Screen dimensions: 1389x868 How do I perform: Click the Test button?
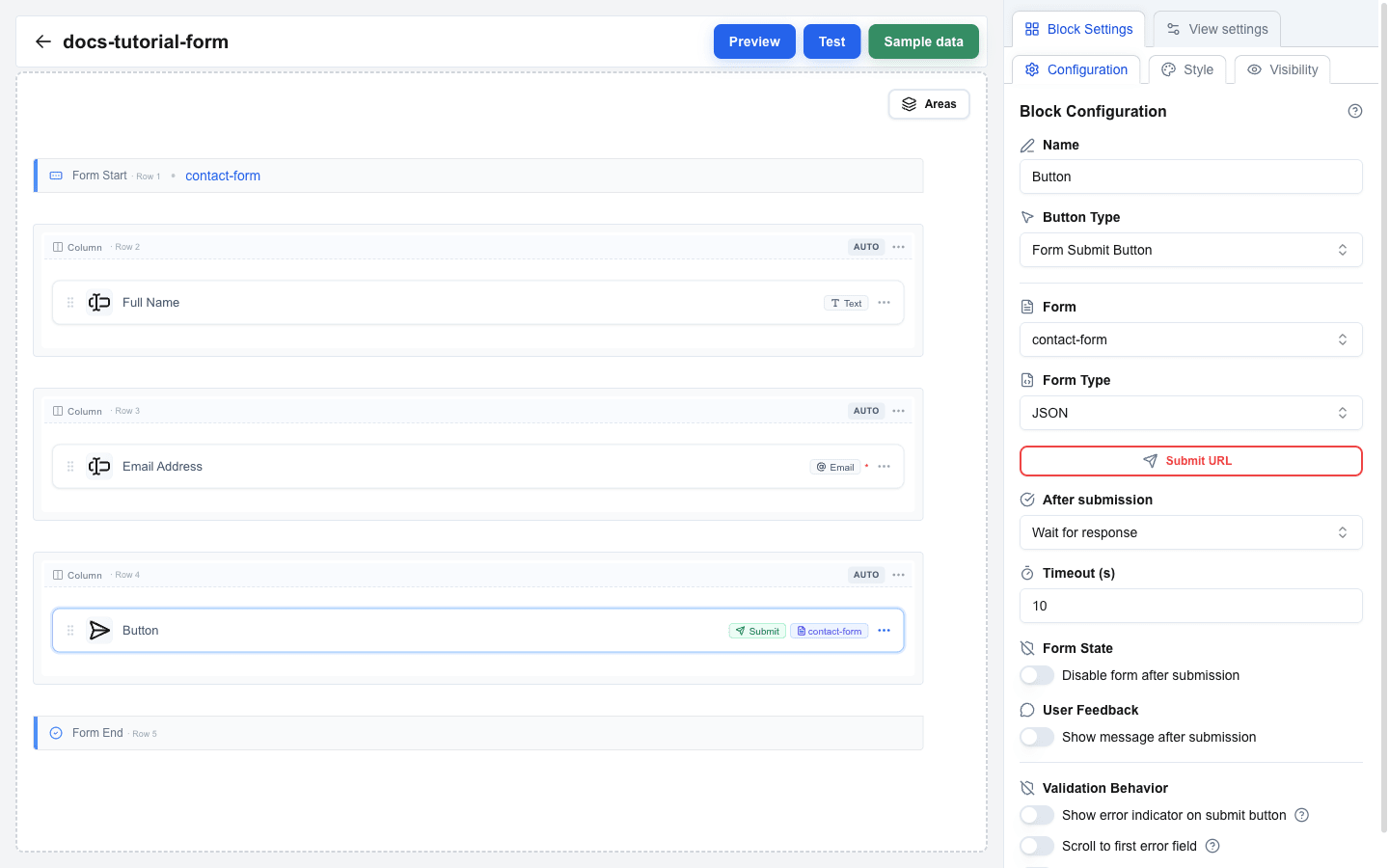pos(831,41)
